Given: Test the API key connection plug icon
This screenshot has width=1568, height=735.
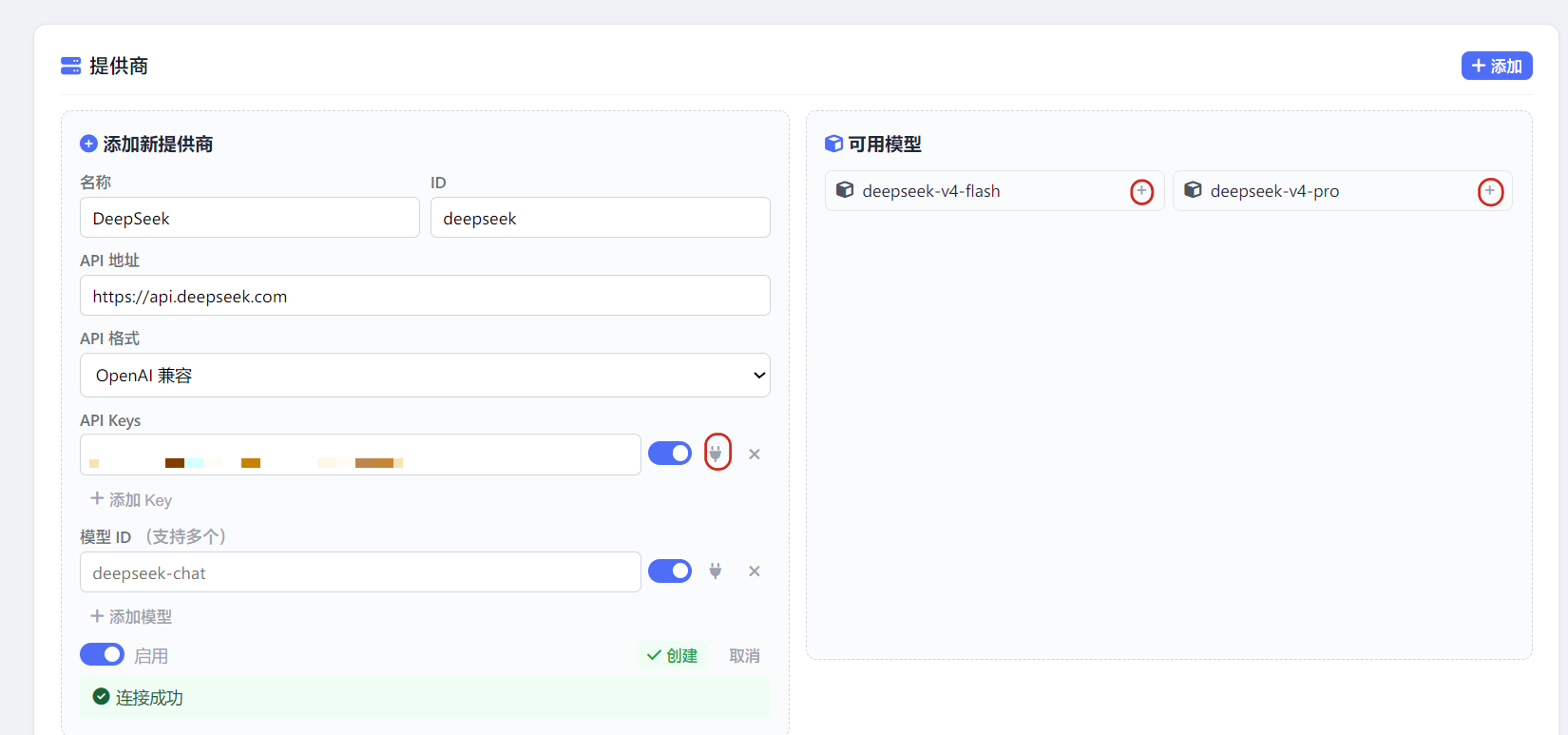Looking at the screenshot, I should (717, 454).
